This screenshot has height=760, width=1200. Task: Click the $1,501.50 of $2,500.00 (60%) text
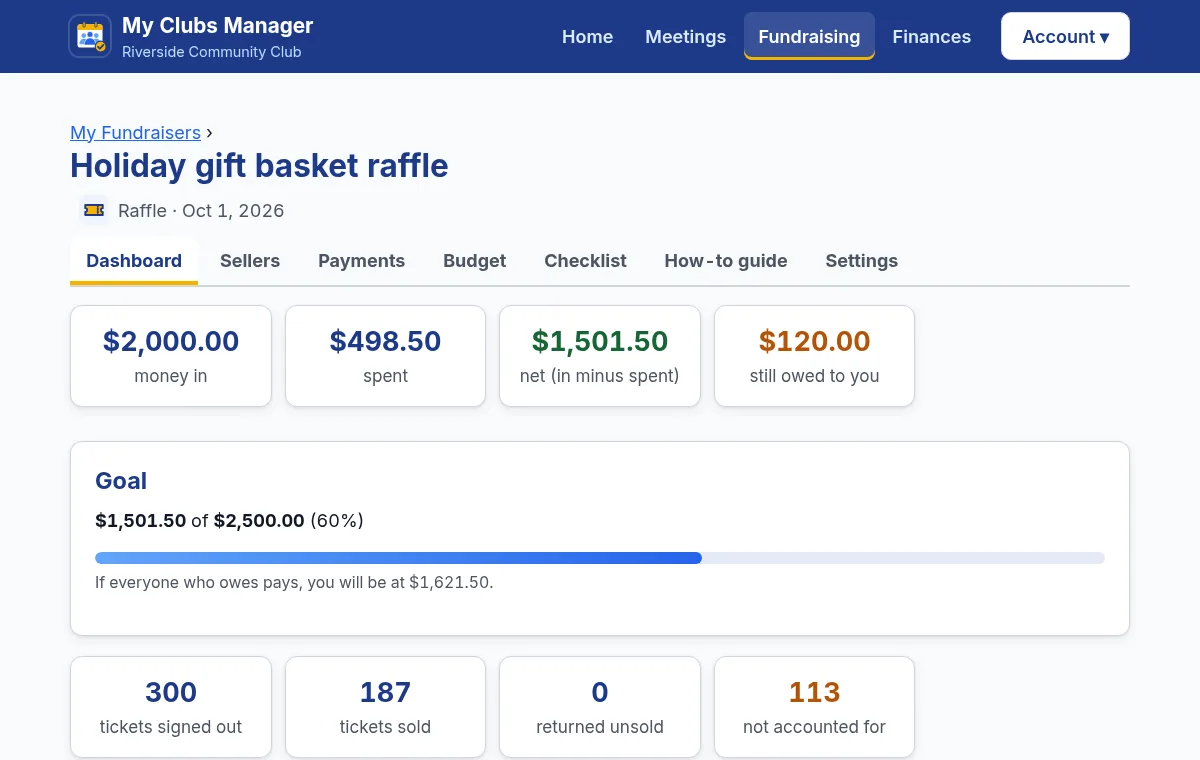pos(229,521)
